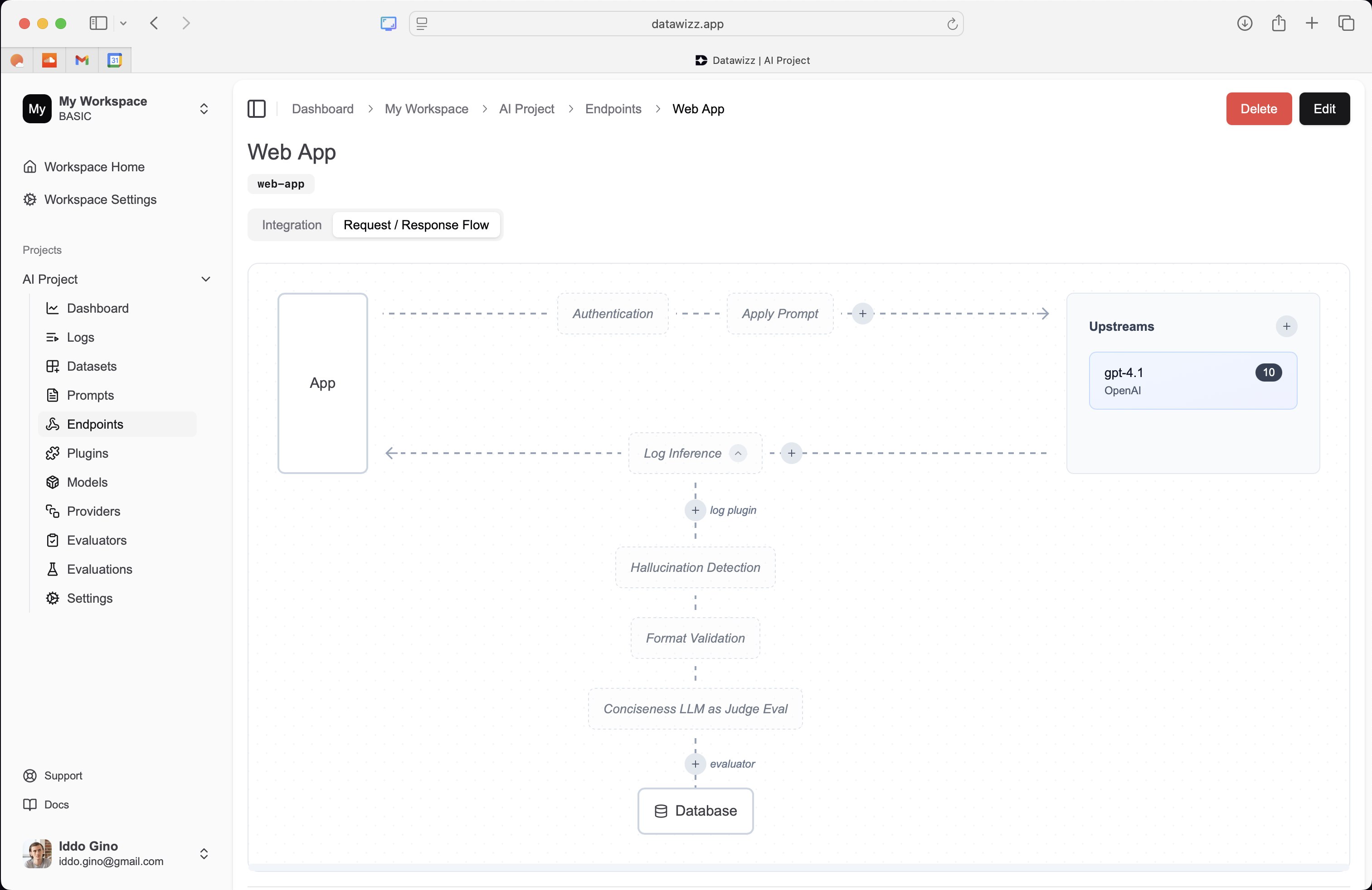
Task: Open the Providers section
Action: [93, 511]
